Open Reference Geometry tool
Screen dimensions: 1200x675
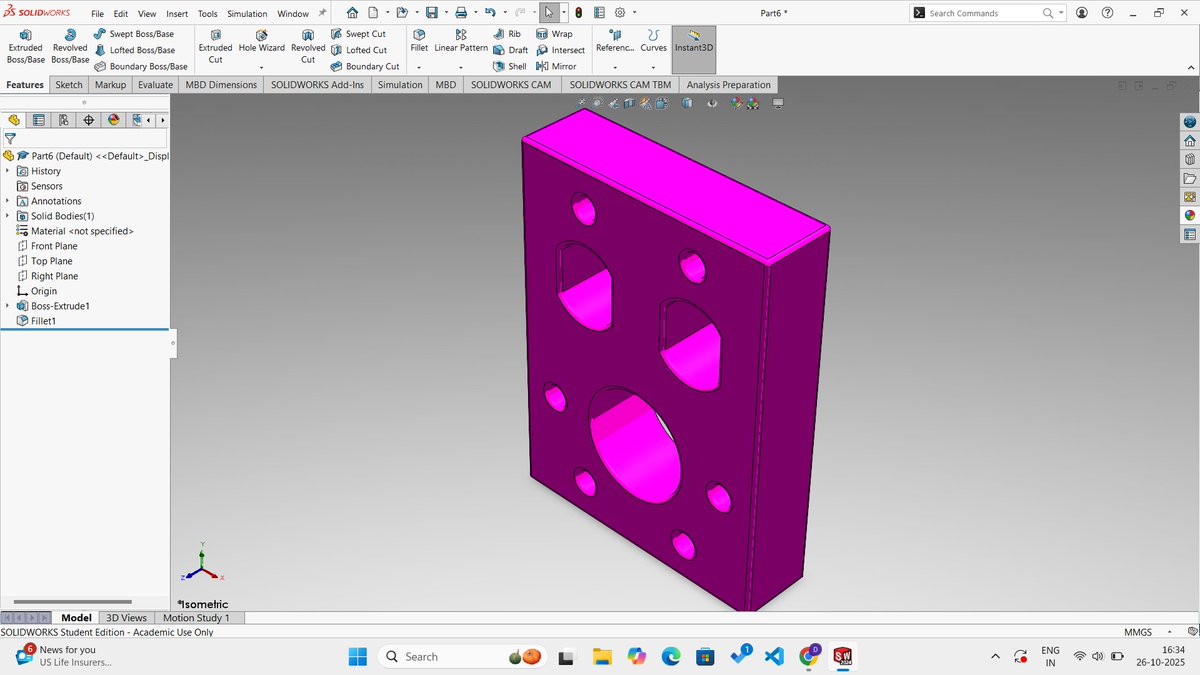pyautogui.click(x=615, y=41)
